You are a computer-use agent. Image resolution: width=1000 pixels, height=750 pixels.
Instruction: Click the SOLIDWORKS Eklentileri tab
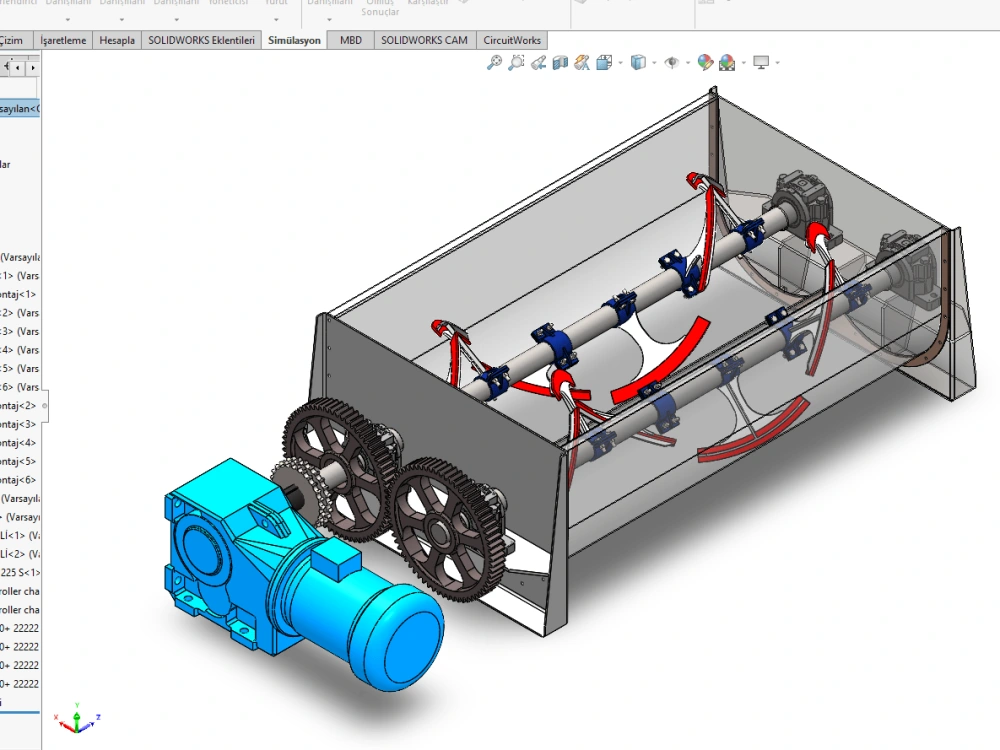pos(199,40)
